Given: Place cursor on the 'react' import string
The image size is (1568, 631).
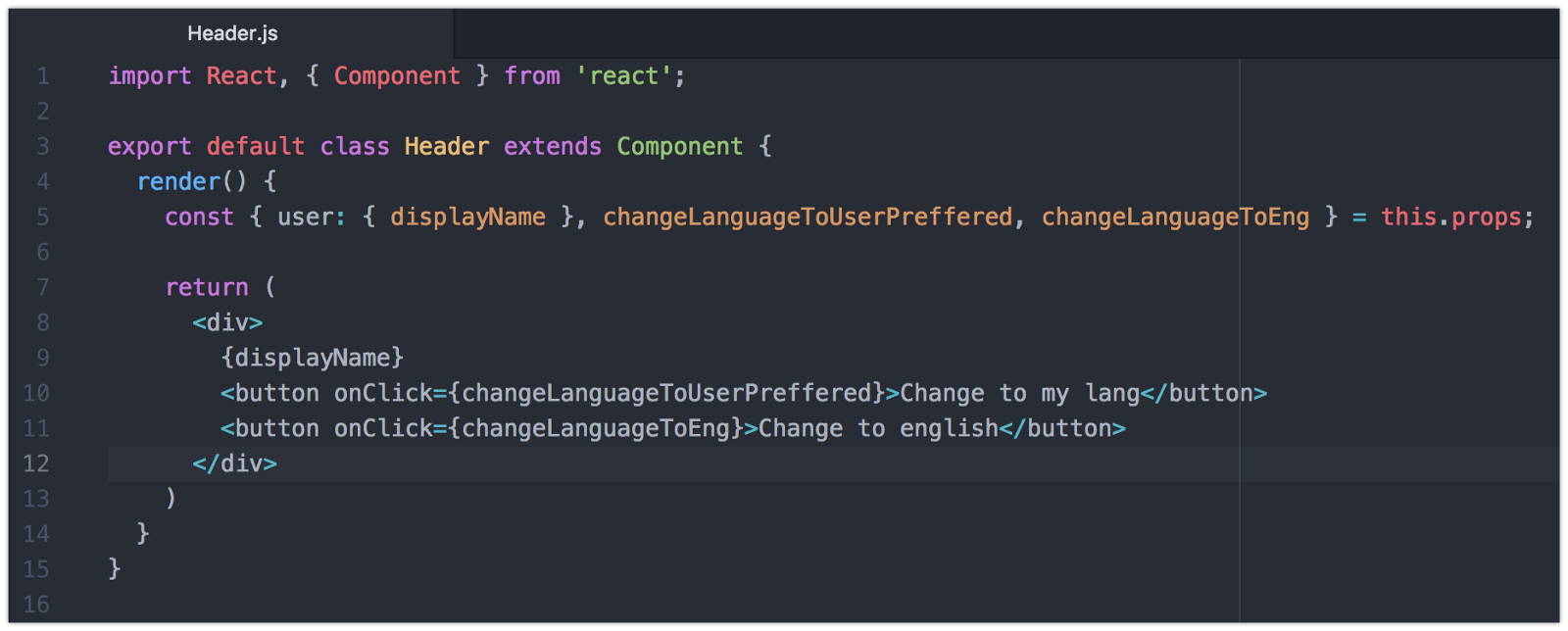Looking at the screenshot, I should pos(623,76).
